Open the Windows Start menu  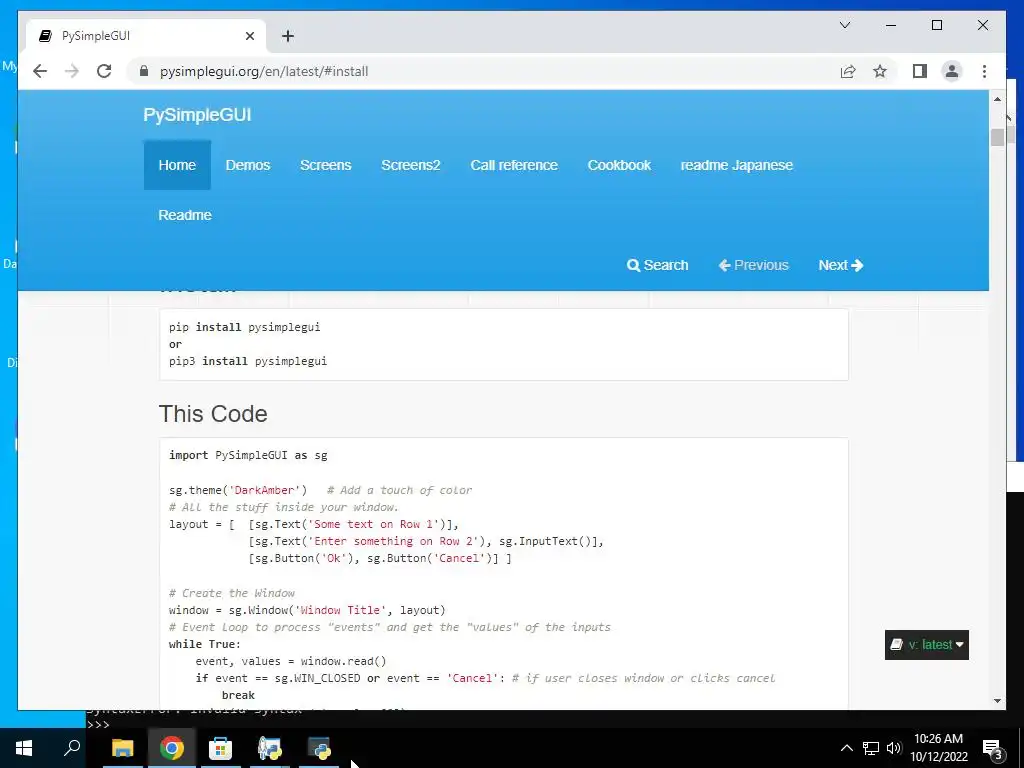(x=24, y=748)
